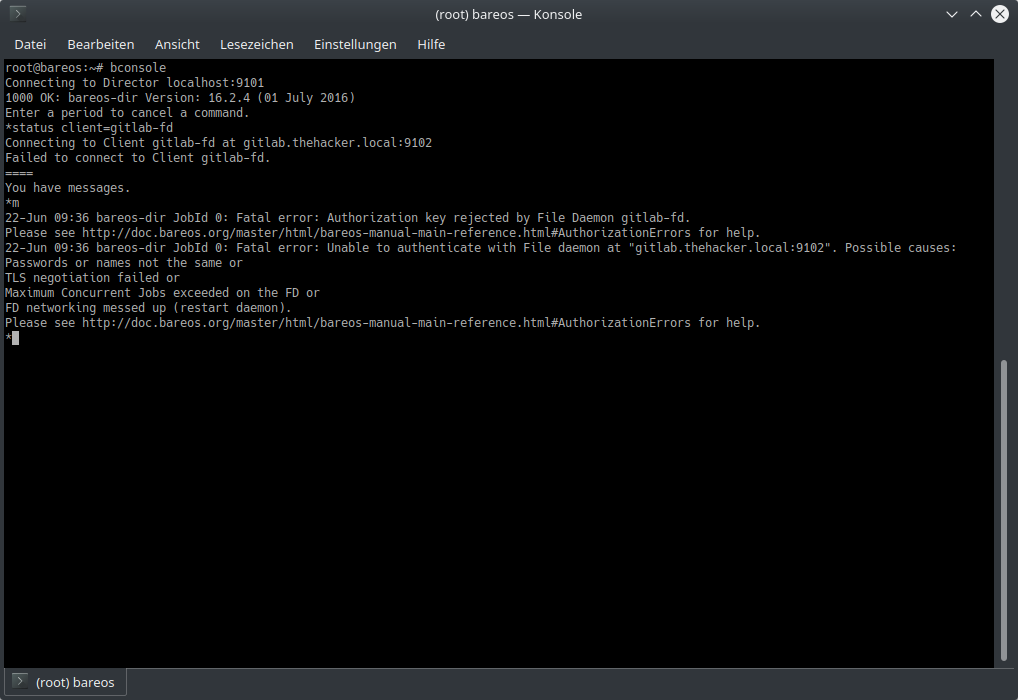Close the Konsole window

(1000, 14)
